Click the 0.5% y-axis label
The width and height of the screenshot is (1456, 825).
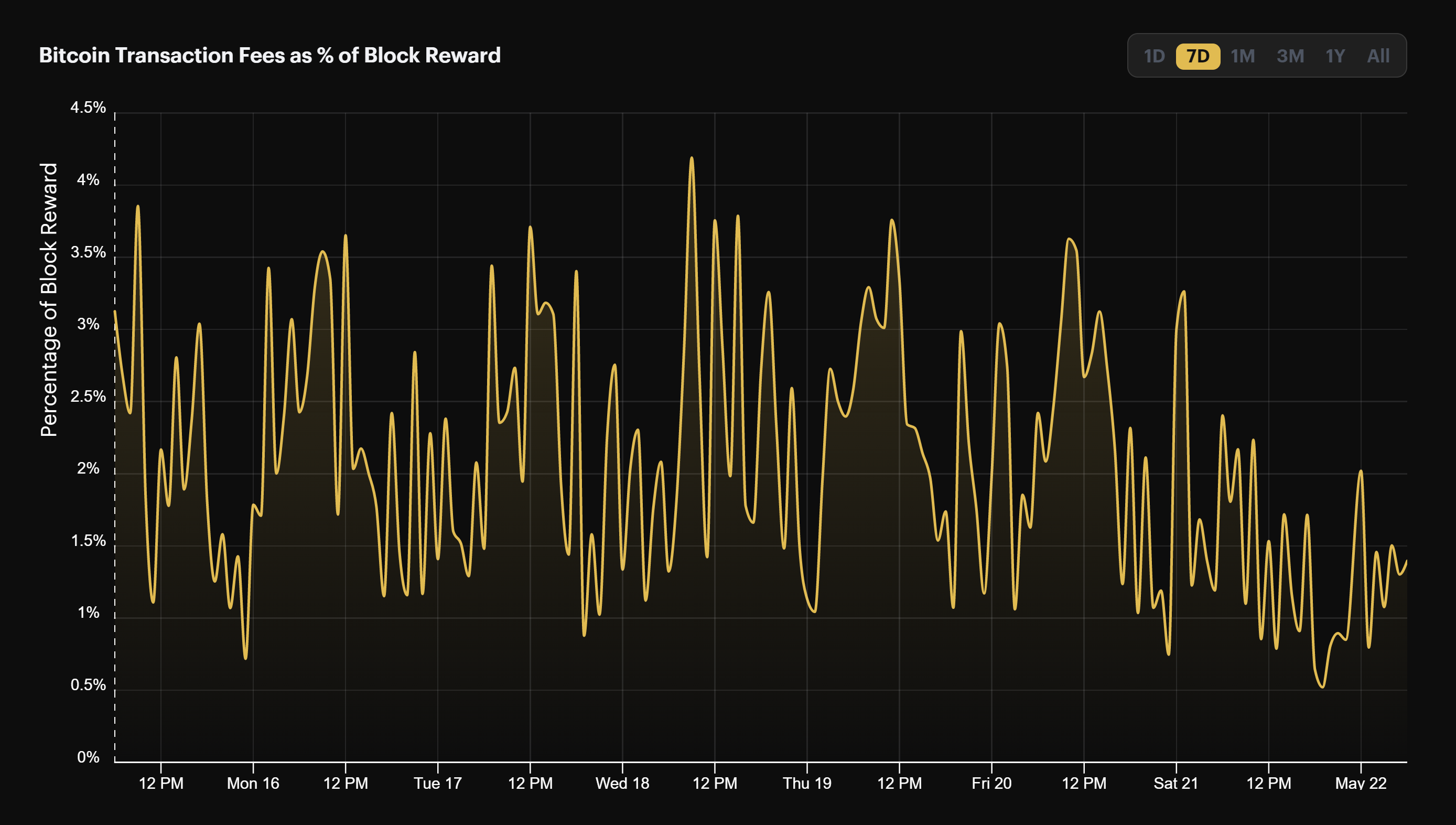click(88, 685)
